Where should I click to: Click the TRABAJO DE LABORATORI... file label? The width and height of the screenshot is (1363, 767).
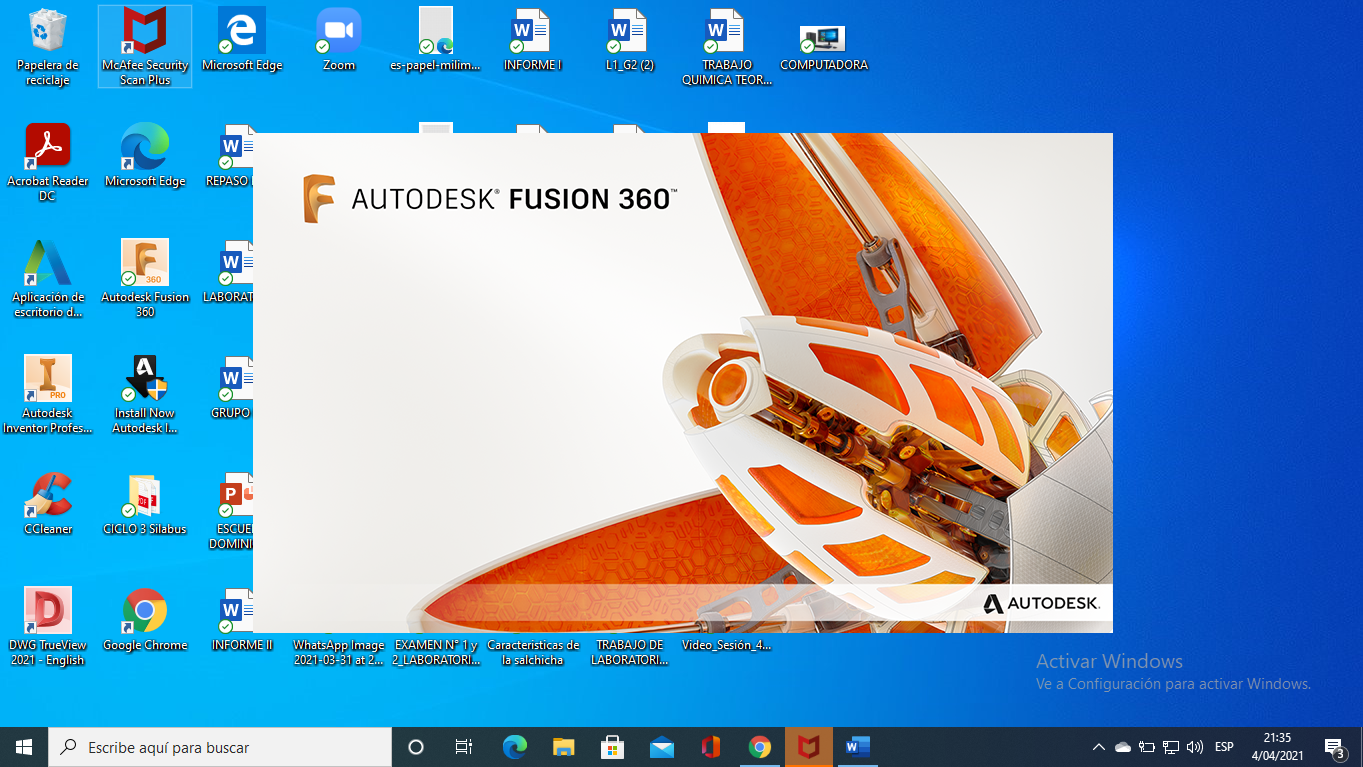click(629, 652)
